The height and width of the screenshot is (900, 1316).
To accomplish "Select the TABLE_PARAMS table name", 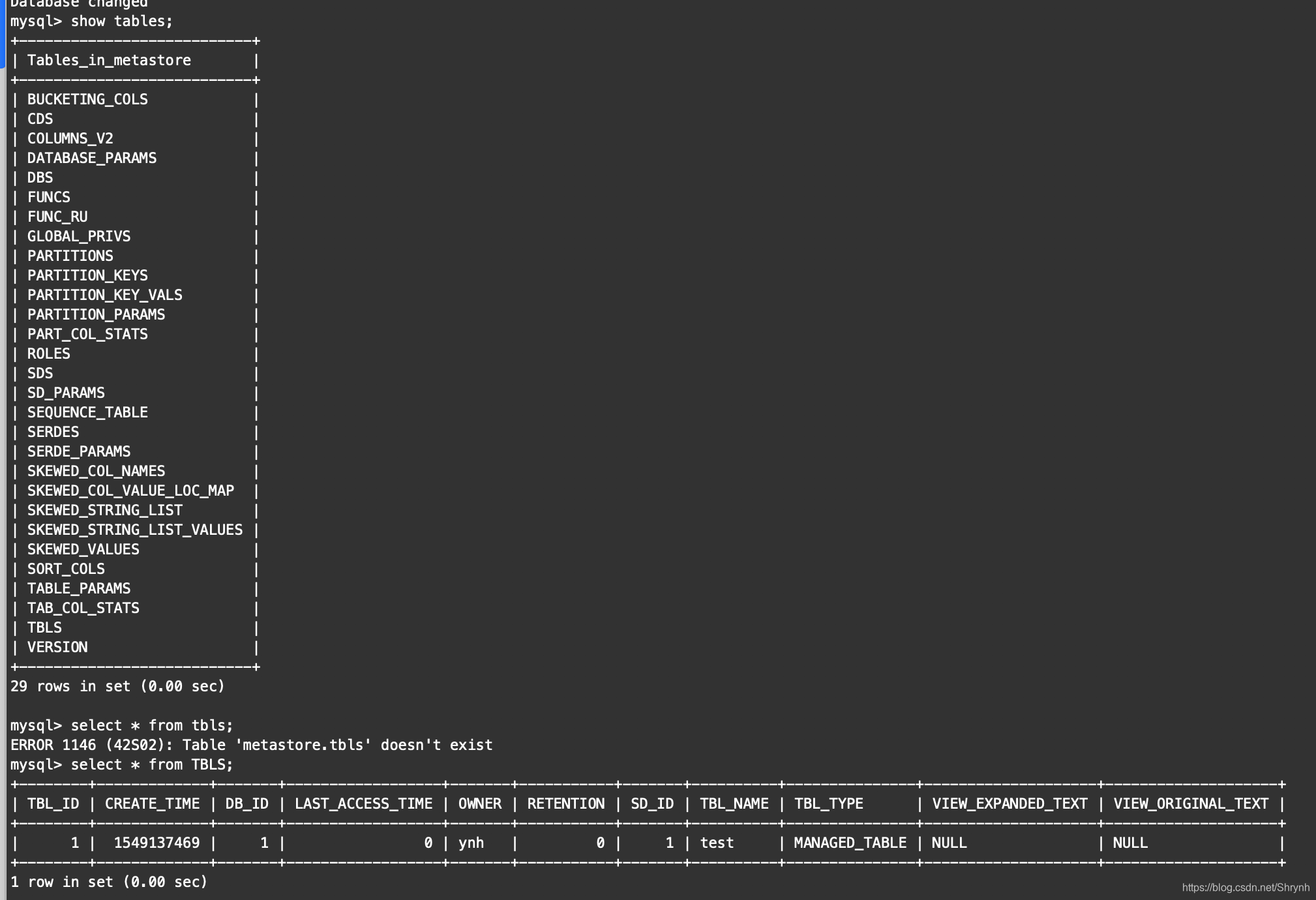I will coord(79,588).
